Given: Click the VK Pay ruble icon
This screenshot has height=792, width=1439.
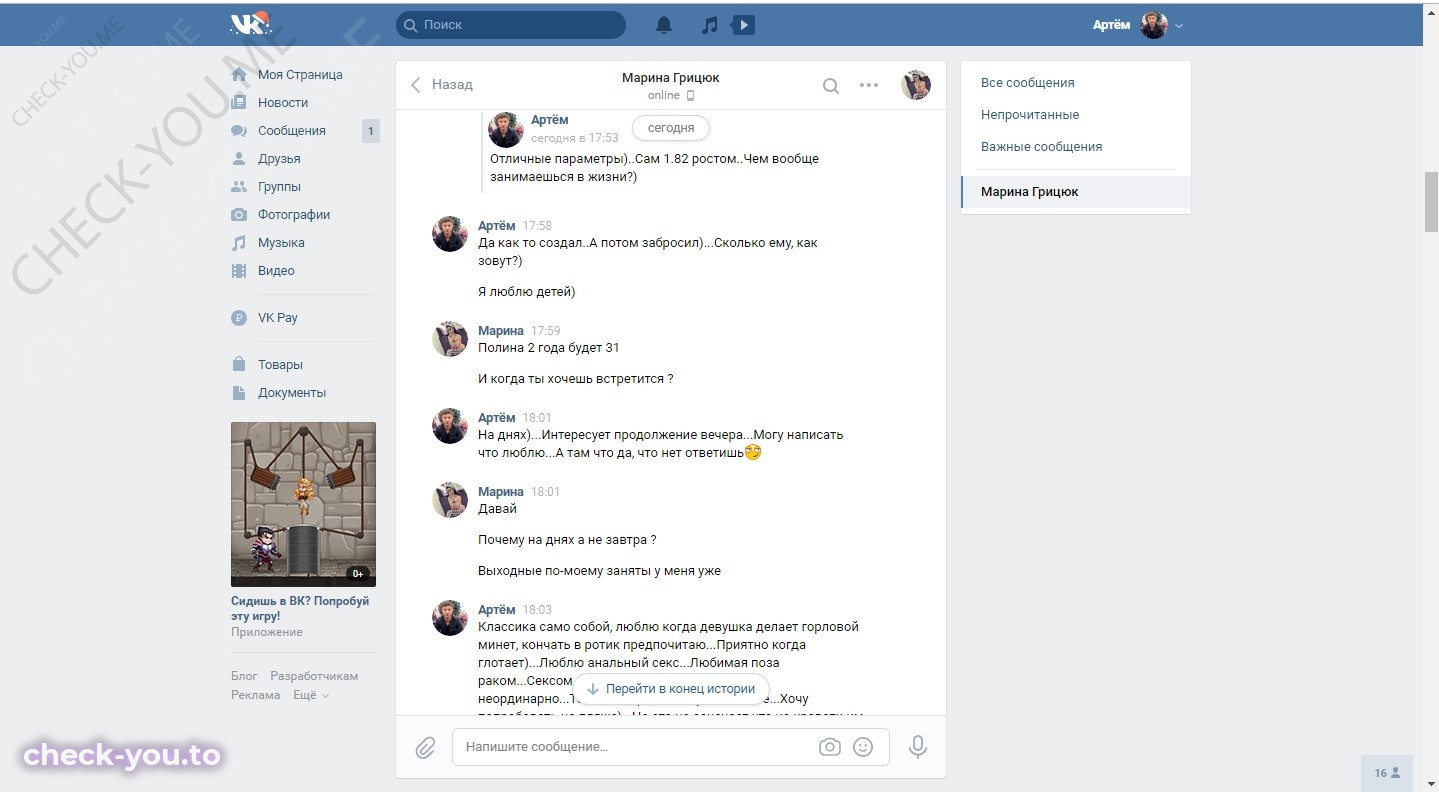Looking at the screenshot, I should [x=239, y=318].
